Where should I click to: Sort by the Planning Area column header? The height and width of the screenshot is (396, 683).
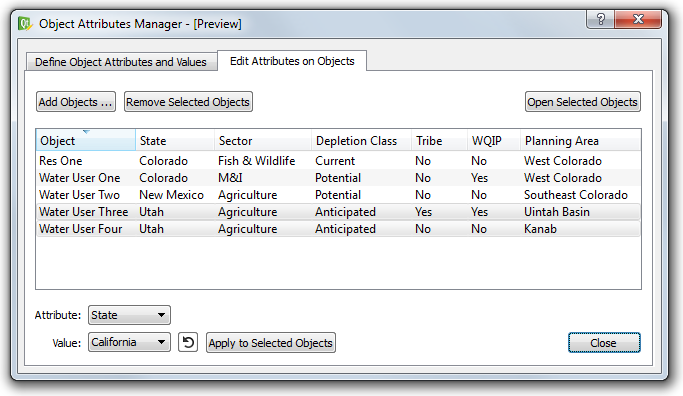pyautogui.click(x=580, y=141)
